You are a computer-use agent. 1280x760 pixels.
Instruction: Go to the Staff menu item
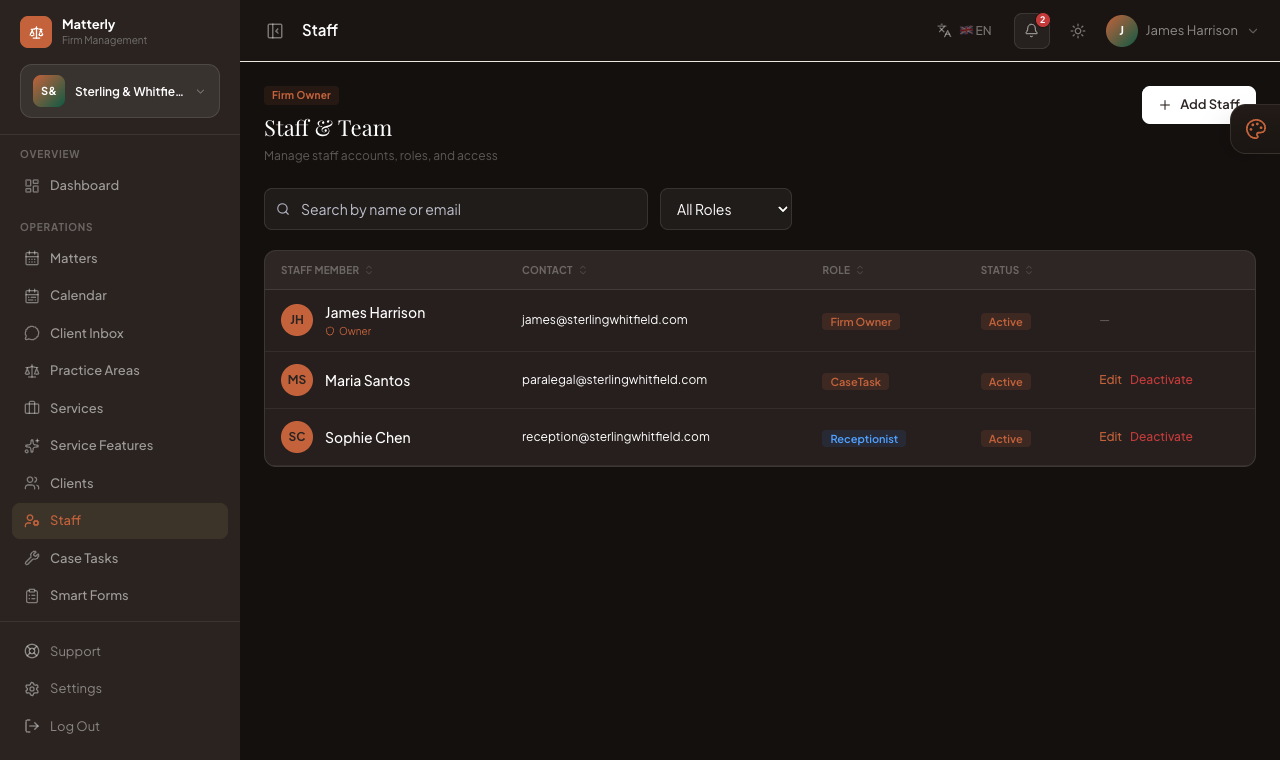click(x=120, y=521)
